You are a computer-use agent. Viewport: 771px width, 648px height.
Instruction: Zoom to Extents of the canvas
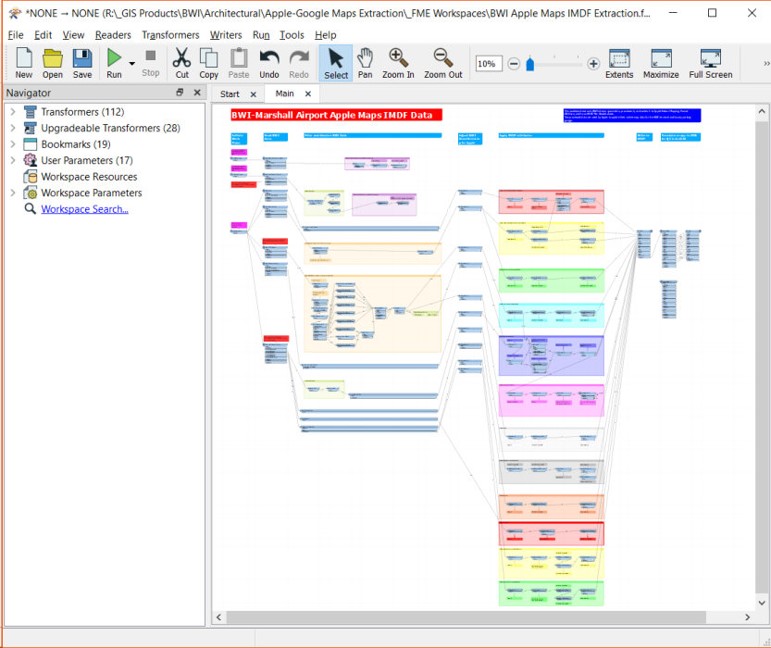619,63
